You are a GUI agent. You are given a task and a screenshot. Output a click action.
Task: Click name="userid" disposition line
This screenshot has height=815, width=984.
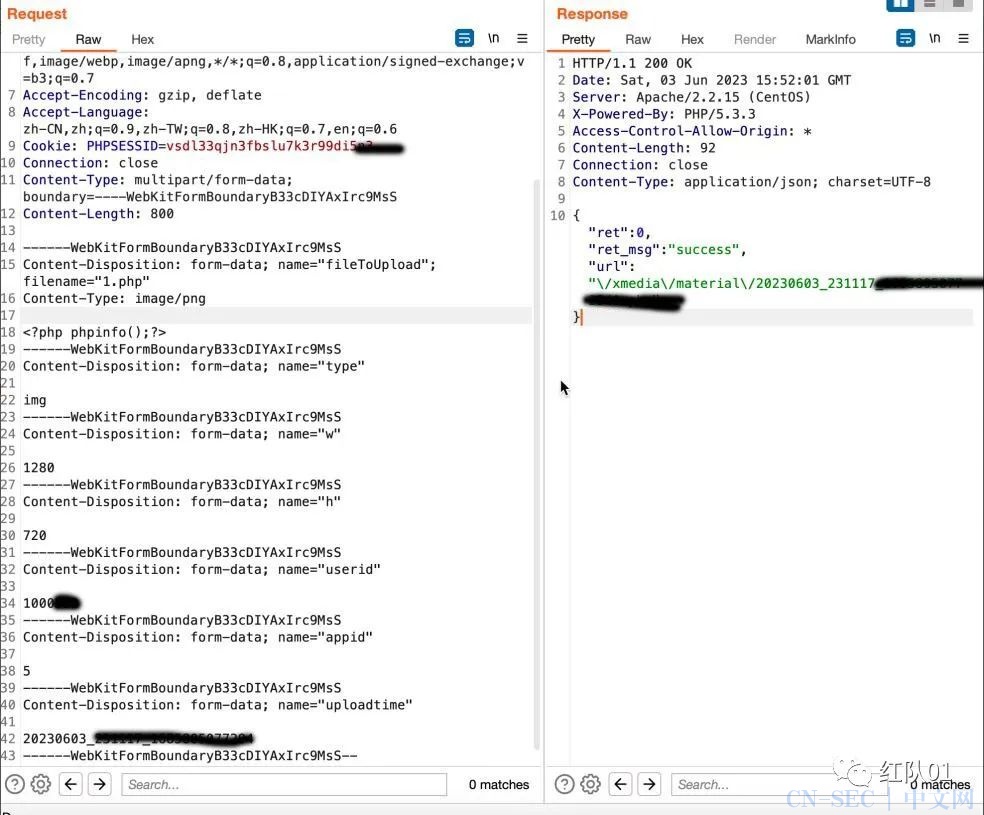(x=202, y=570)
